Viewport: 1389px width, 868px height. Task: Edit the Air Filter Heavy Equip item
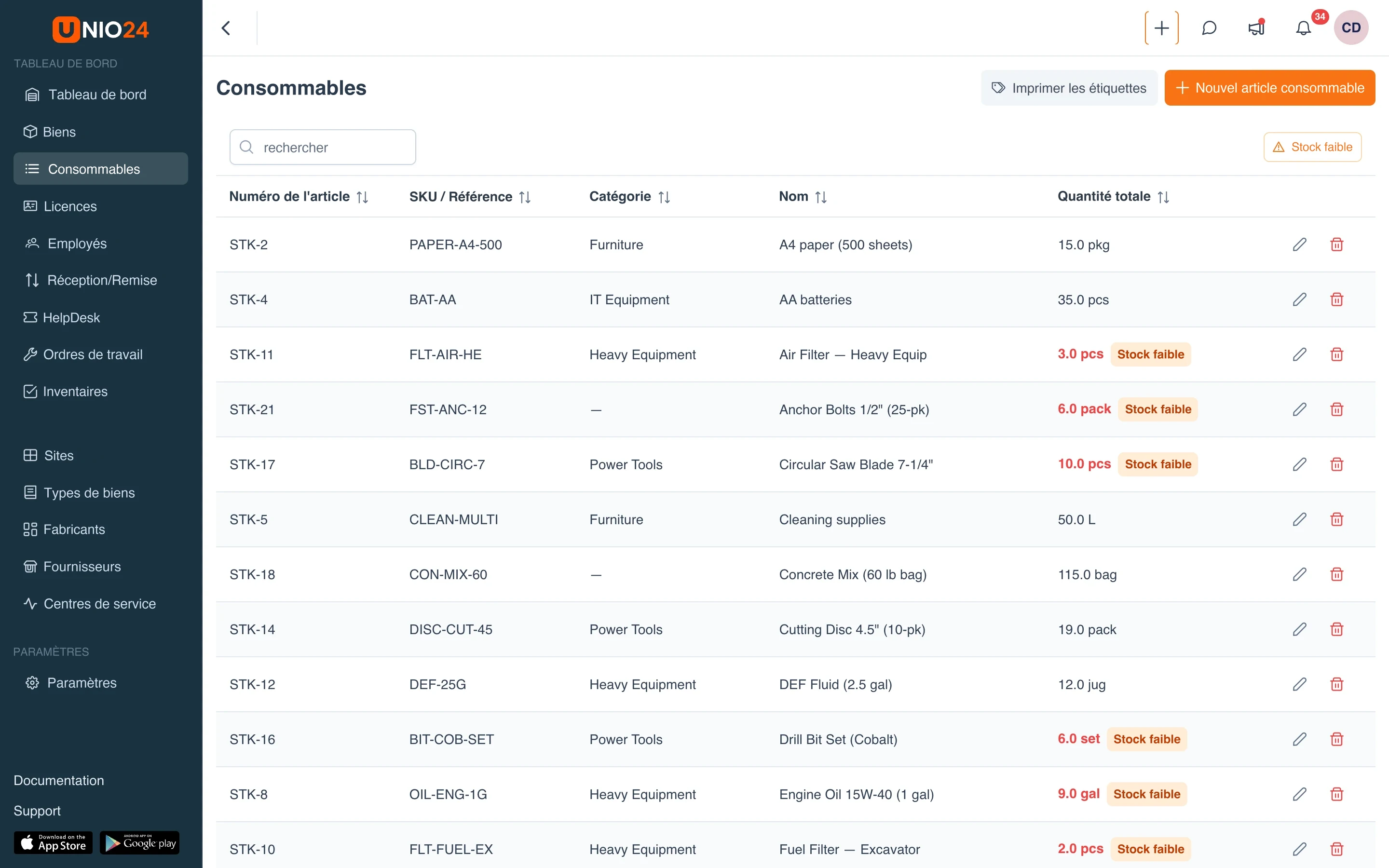1299,354
